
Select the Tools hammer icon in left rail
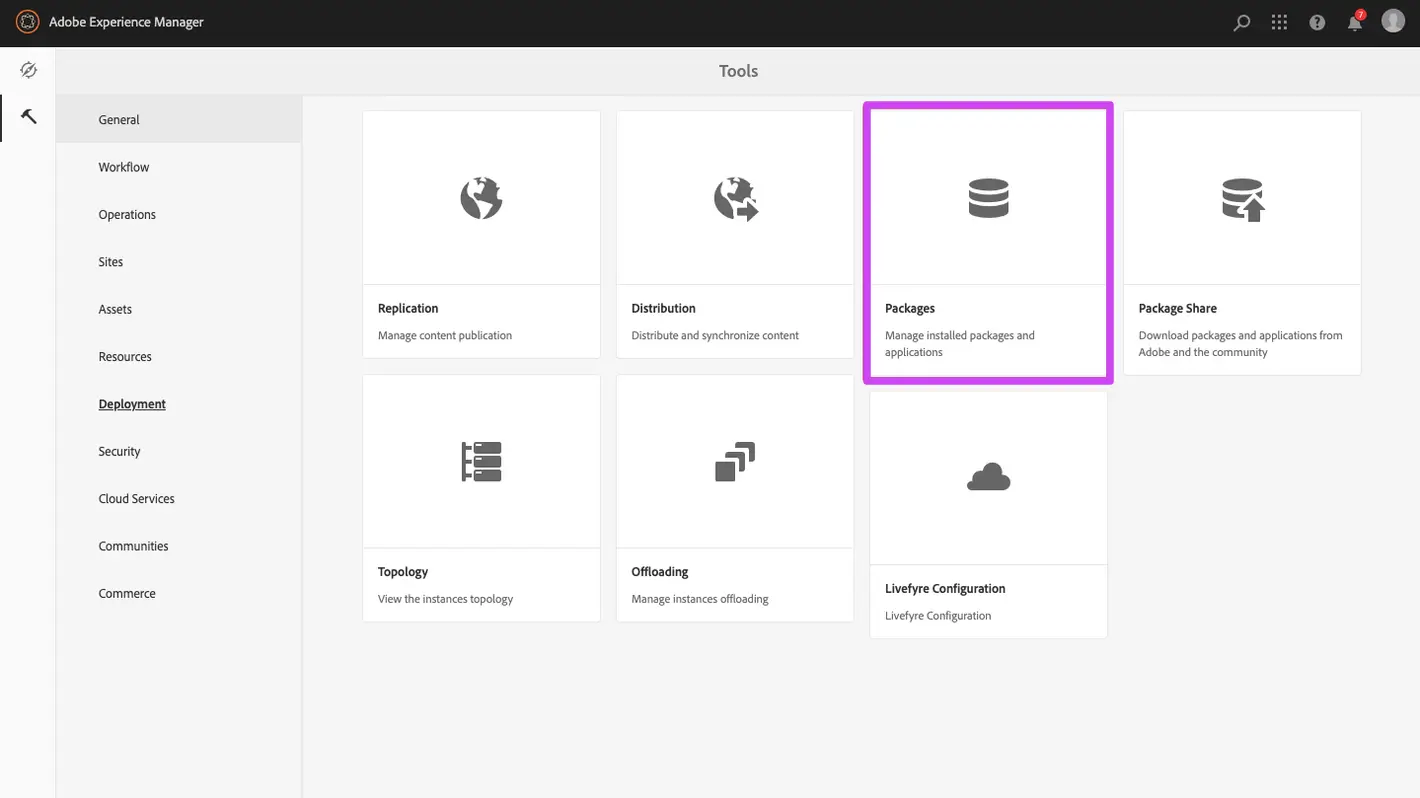(28, 117)
